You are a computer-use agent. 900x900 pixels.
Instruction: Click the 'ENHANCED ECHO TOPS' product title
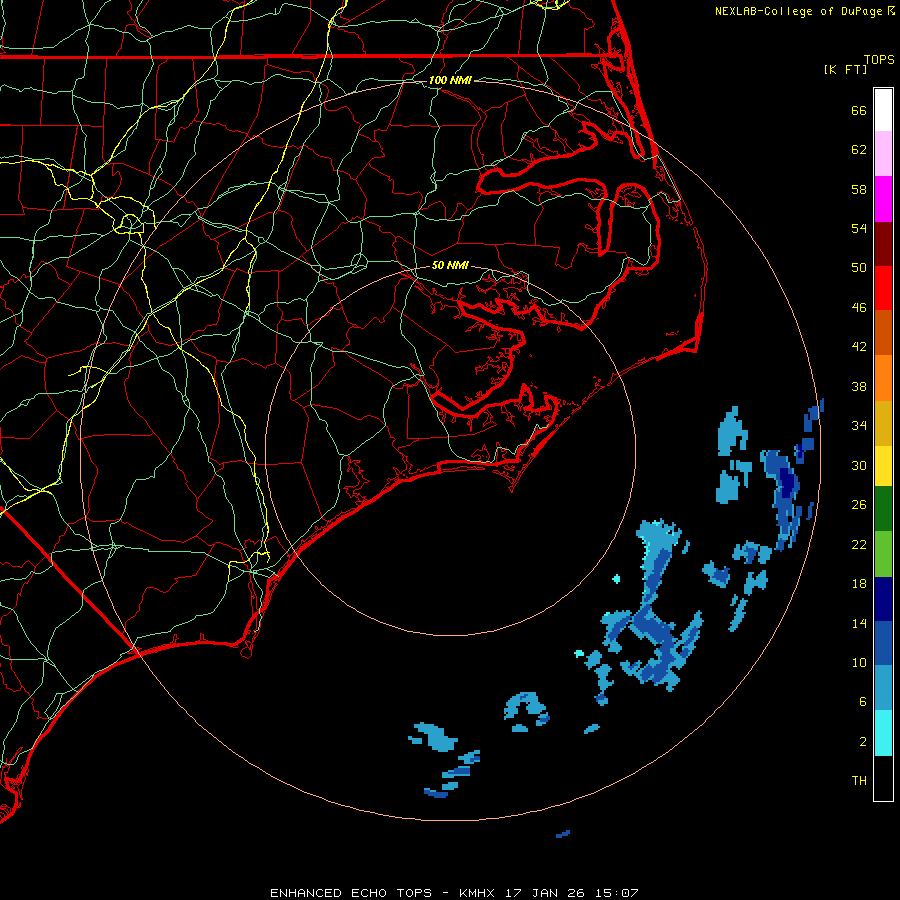pos(351,893)
